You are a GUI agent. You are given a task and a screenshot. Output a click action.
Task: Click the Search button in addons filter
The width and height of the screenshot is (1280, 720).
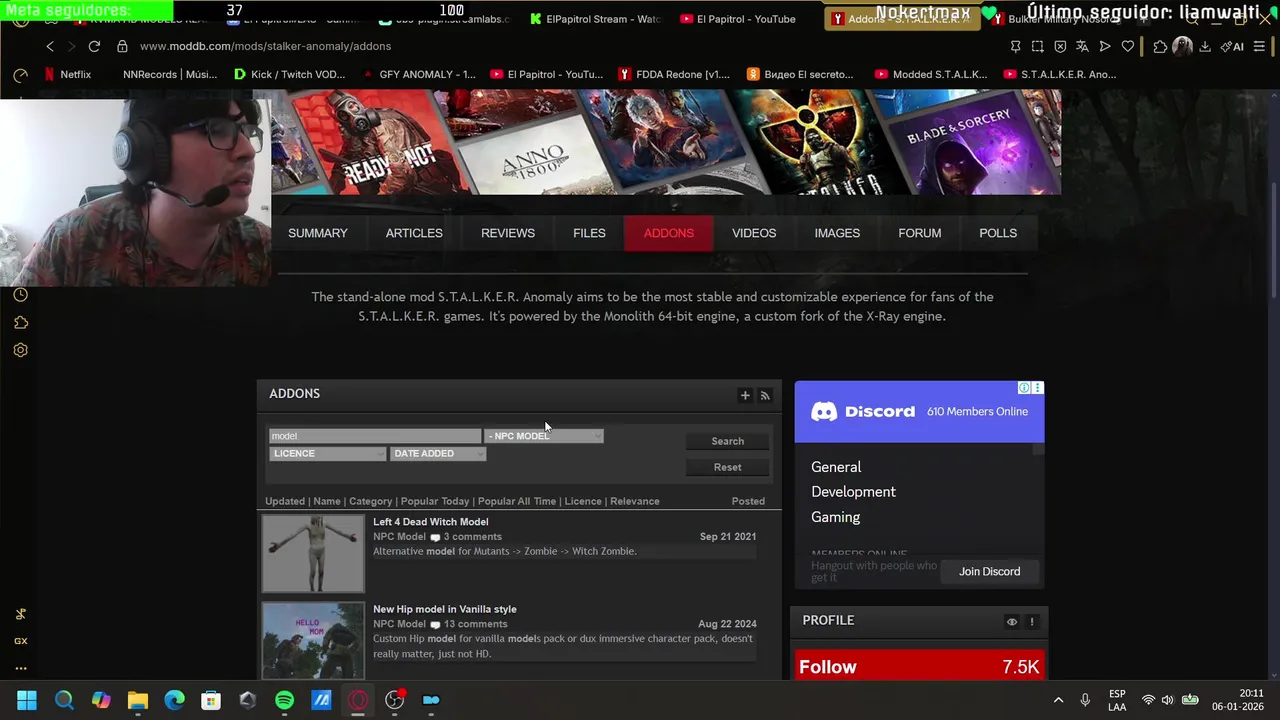[727, 441]
